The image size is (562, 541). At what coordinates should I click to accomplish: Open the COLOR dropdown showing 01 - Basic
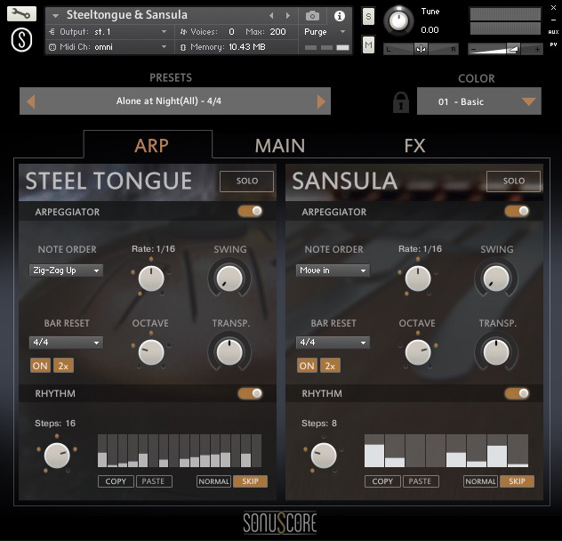click(x=479, y=101)
